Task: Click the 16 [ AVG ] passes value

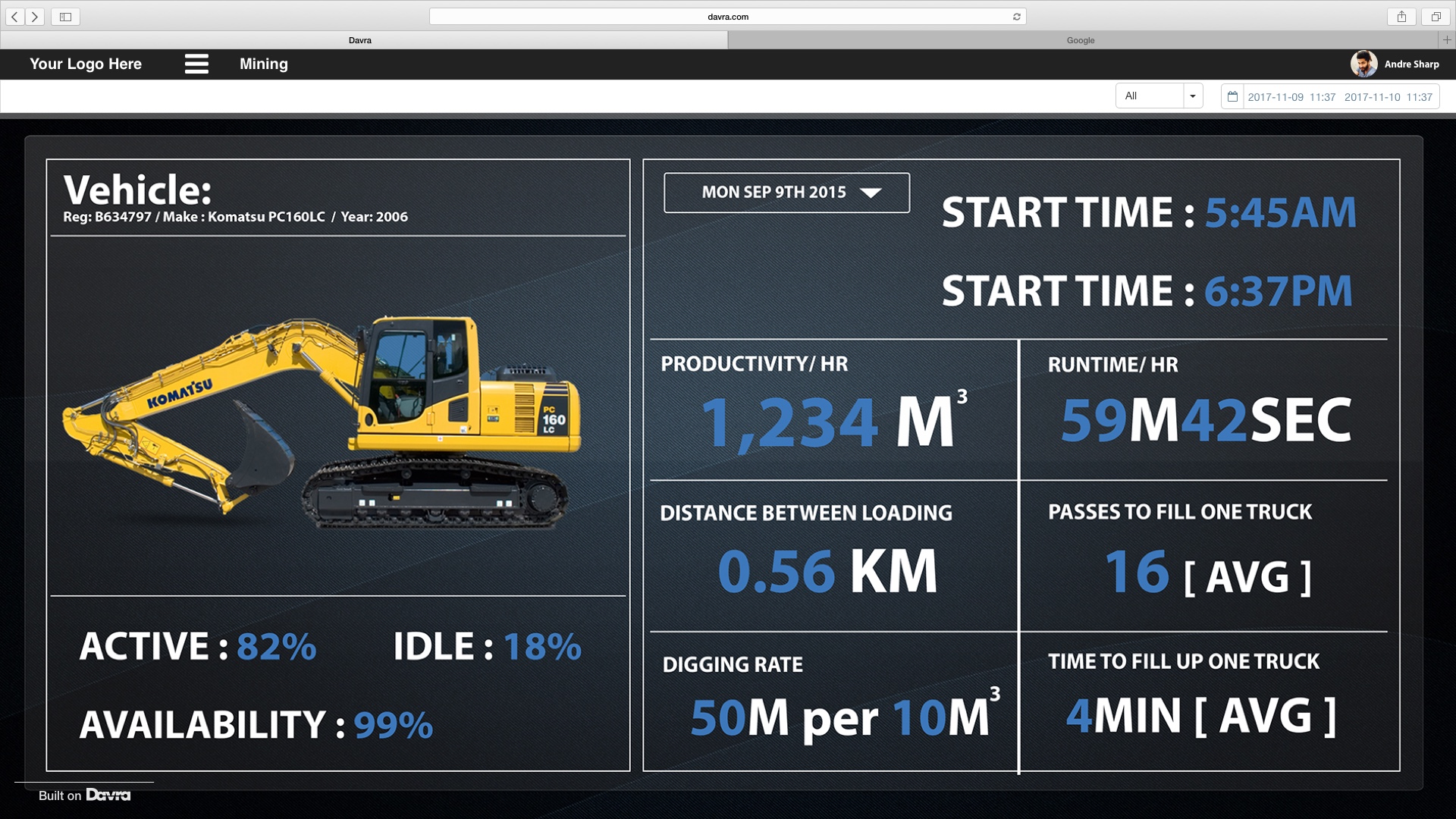Action: [1208, 573]
